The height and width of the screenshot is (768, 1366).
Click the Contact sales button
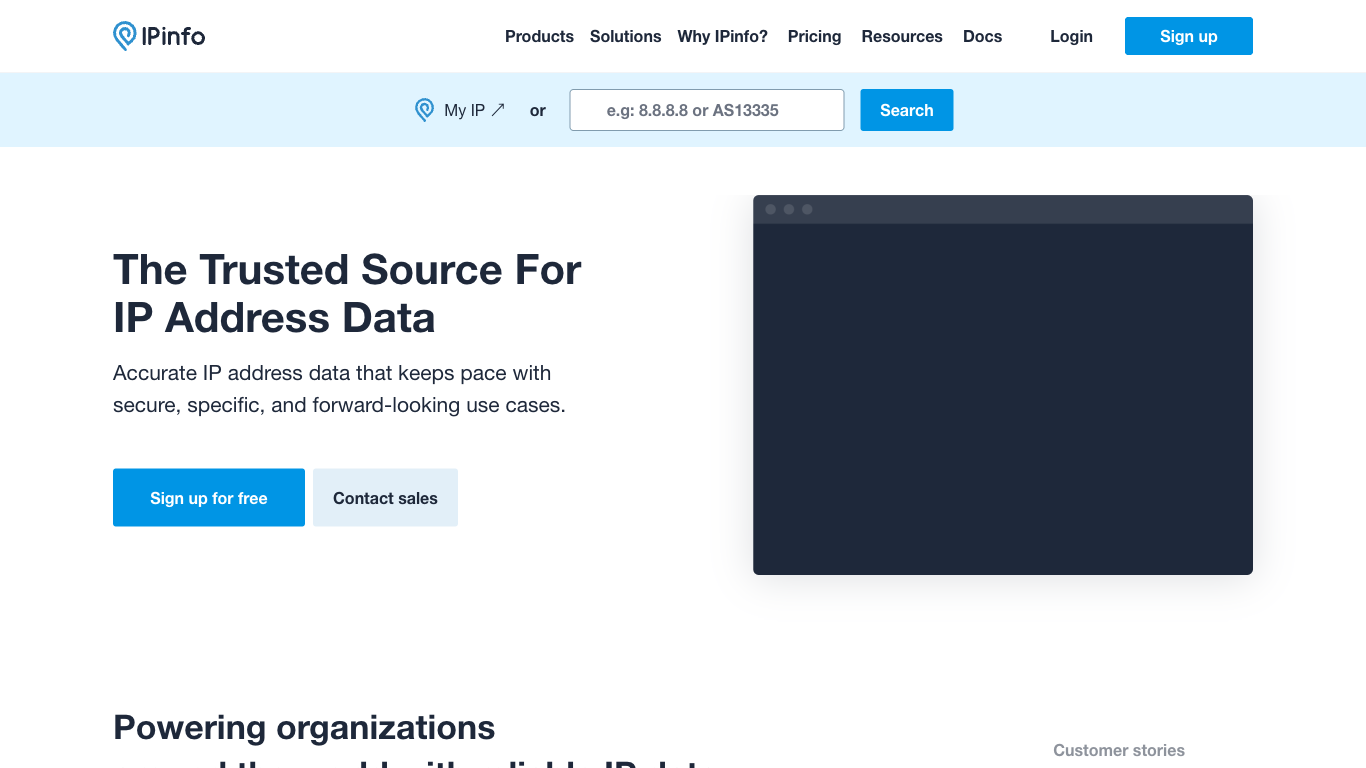(385, 497)
